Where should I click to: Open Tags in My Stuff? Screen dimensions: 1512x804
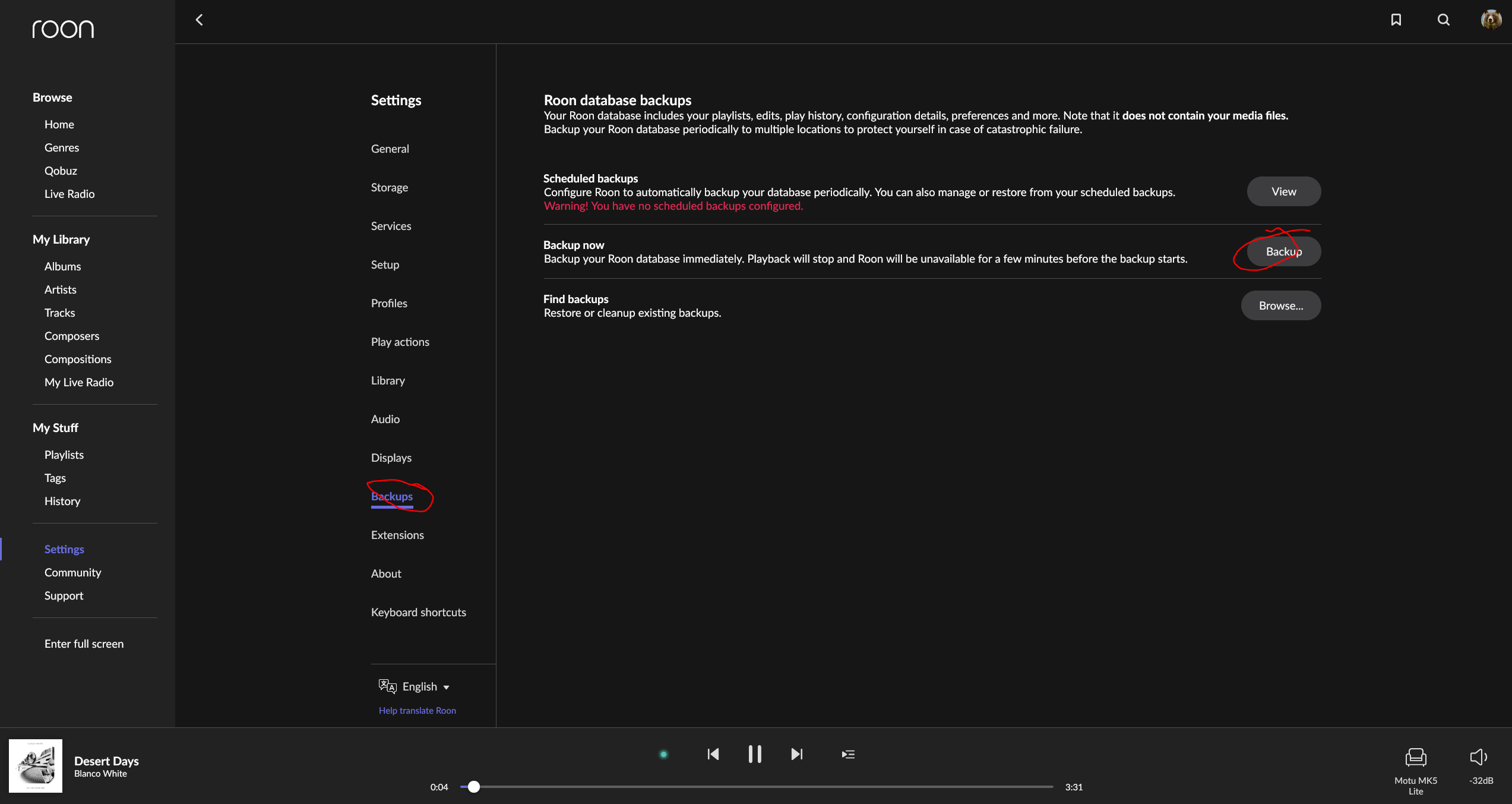[x=55, y=478]
